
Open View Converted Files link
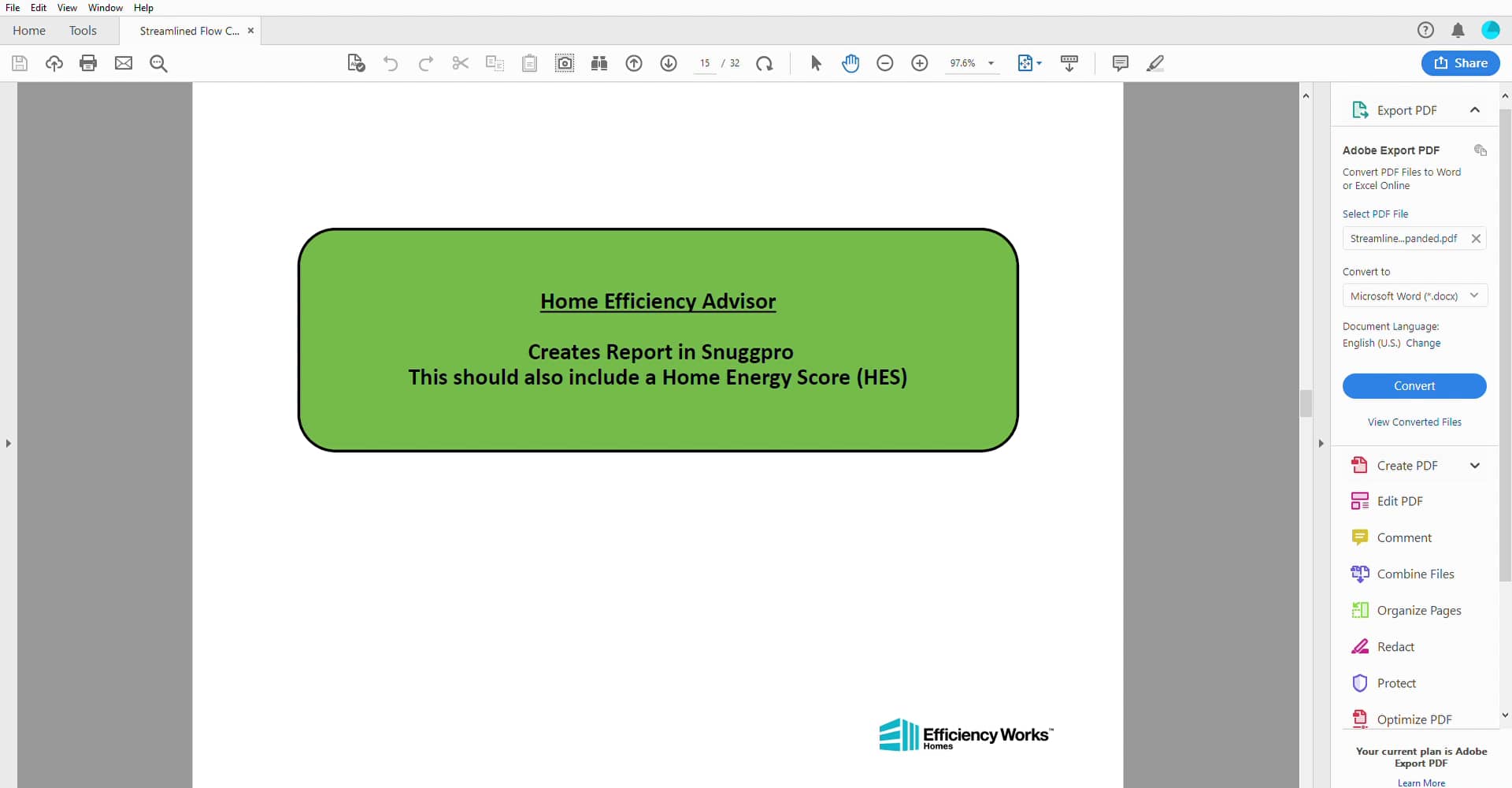click(x=1414, y=422)
